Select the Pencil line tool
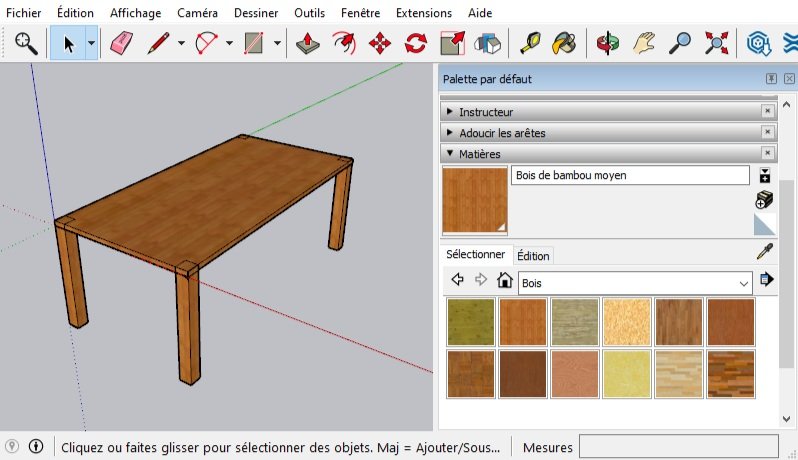Viewport: 798px width, 460px height. coord(158,43)
